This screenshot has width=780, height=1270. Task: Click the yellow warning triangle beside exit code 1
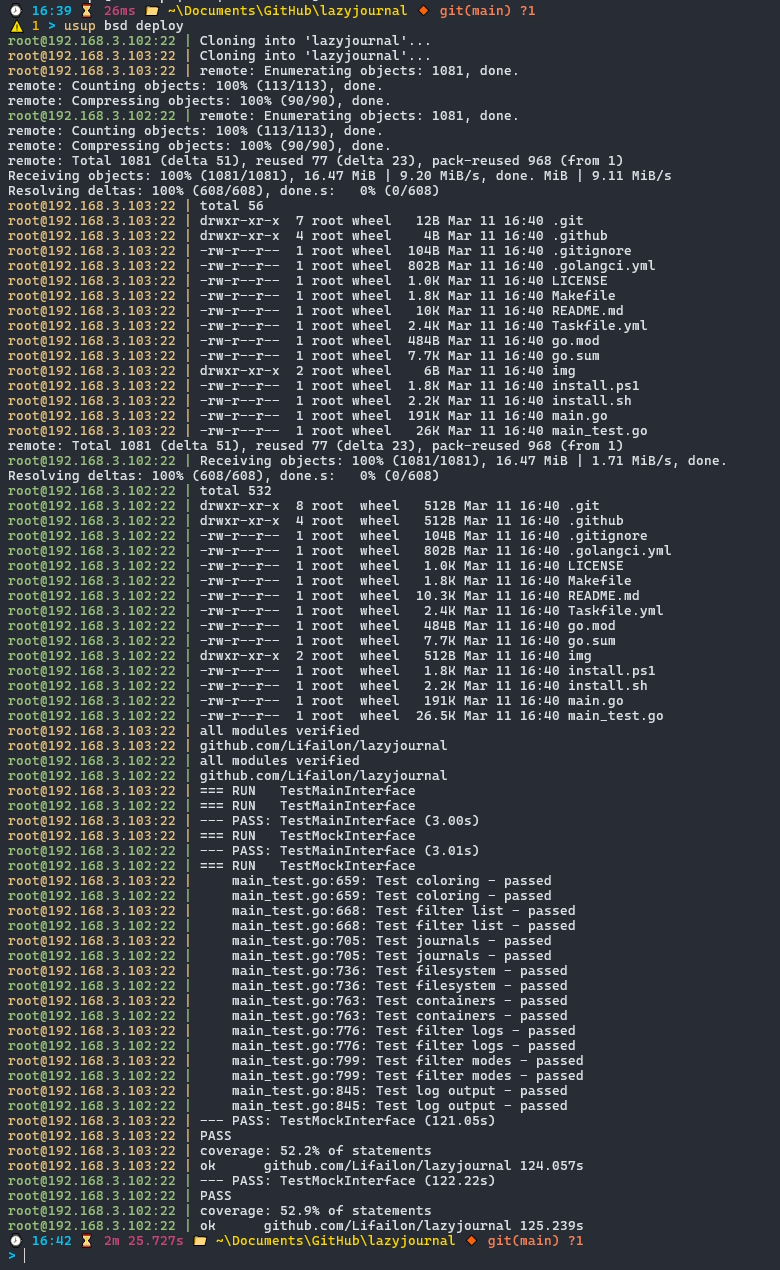point(15,26)
